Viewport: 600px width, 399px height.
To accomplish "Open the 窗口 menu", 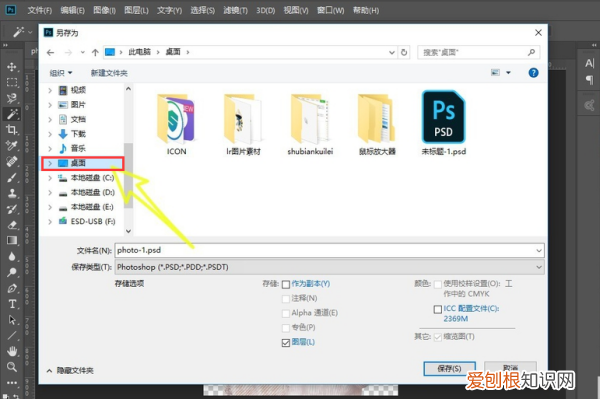I will [x=330, y=10].
